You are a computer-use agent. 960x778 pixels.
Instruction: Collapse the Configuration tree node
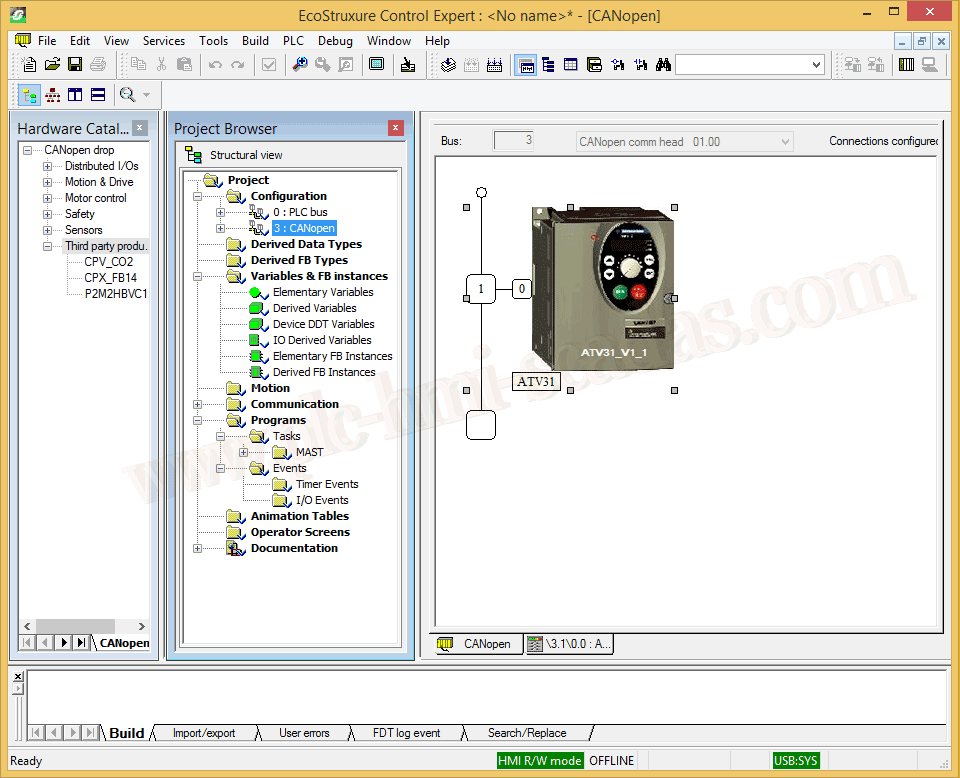[197, 196]
